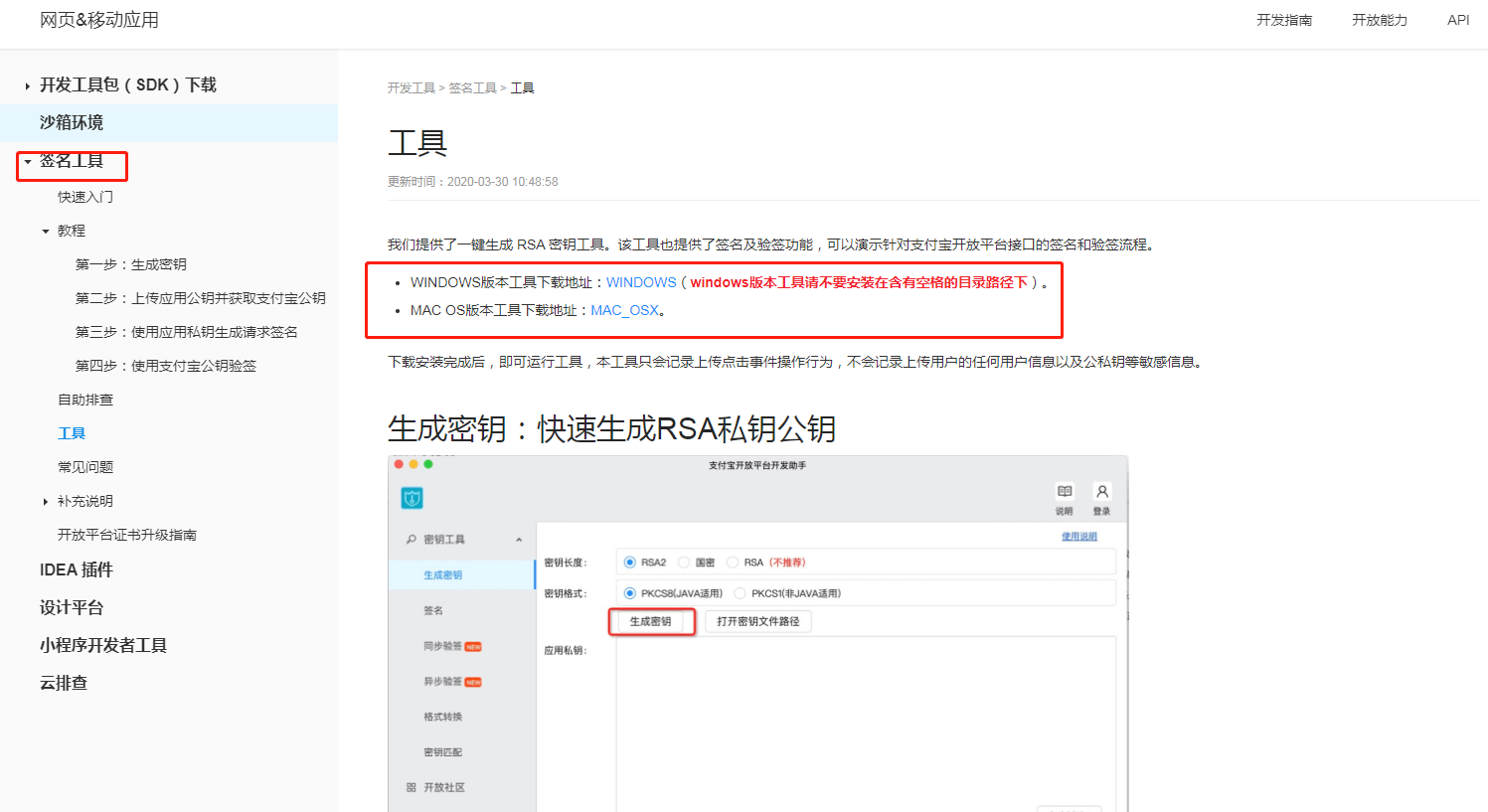Click 开发工具 in the breadcrumb

click(412, 88)
